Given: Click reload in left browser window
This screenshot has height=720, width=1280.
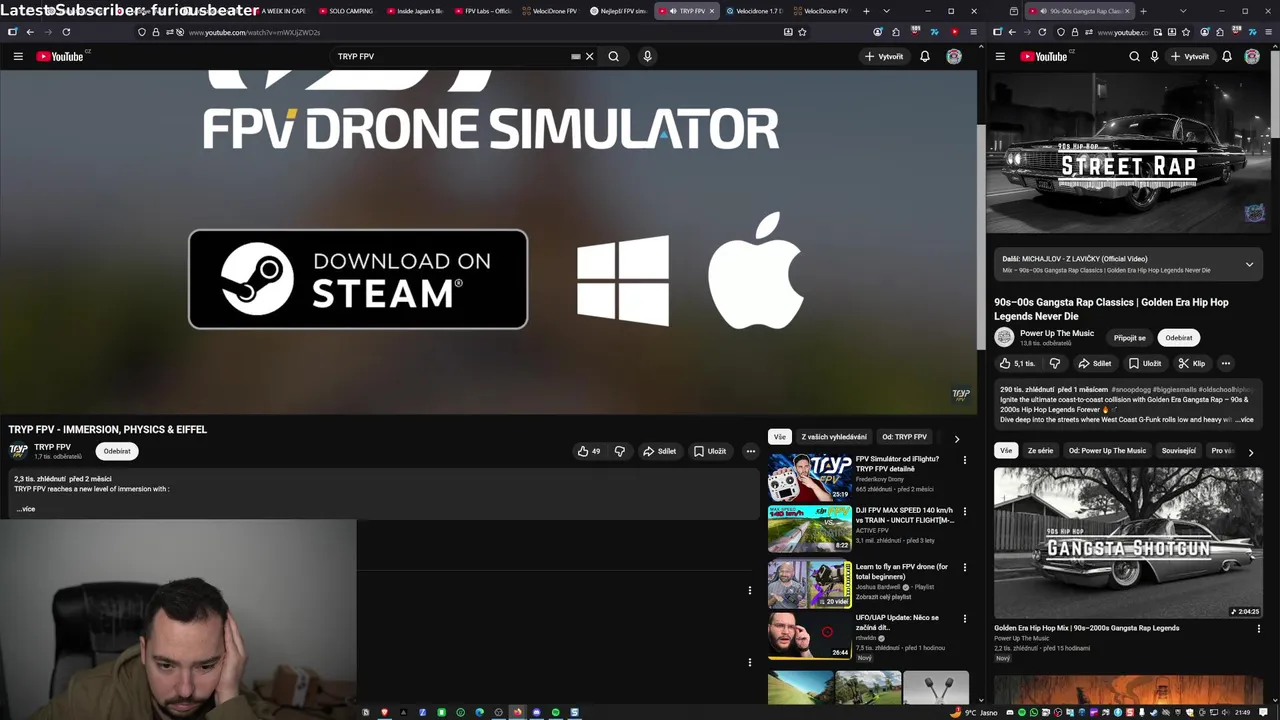Looking at the screenshot, I should (x=66, y=32).
